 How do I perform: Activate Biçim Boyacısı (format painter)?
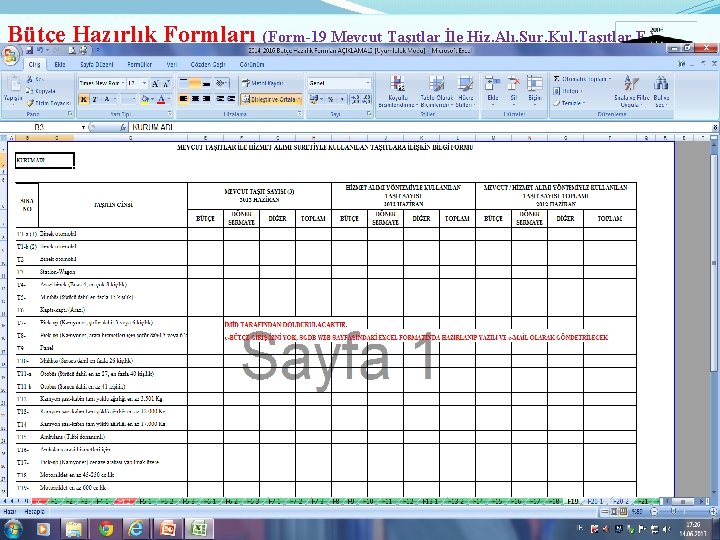[x=48, y=103]
